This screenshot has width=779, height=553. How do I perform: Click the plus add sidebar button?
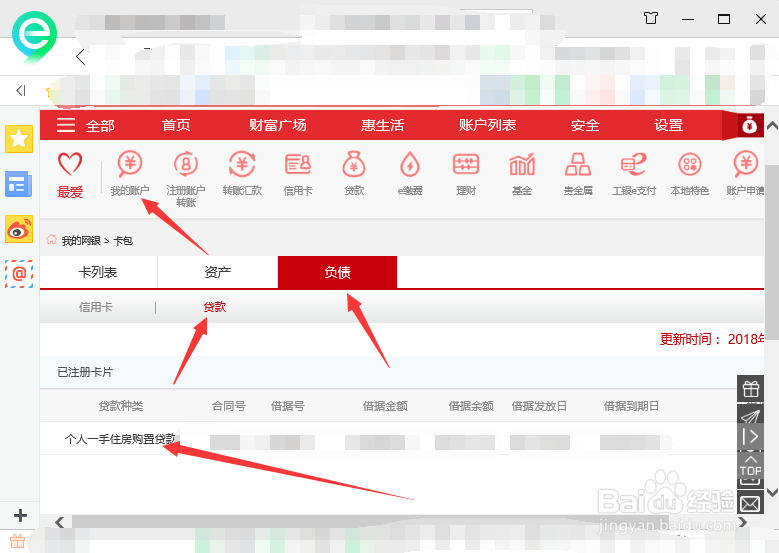[x=20, y=515]
